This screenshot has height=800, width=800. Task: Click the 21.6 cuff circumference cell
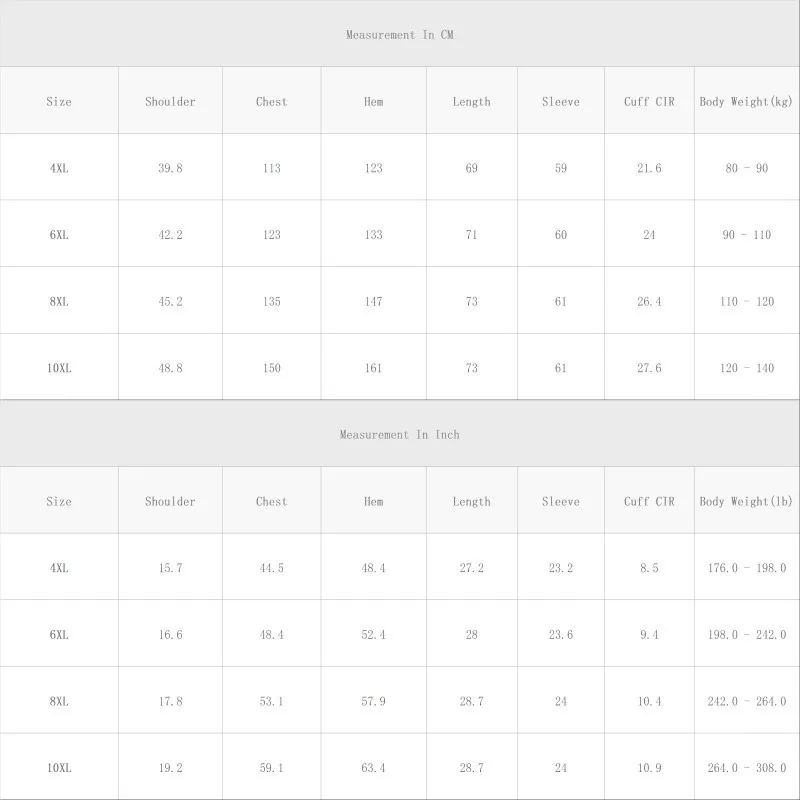(x=649, y=168)
